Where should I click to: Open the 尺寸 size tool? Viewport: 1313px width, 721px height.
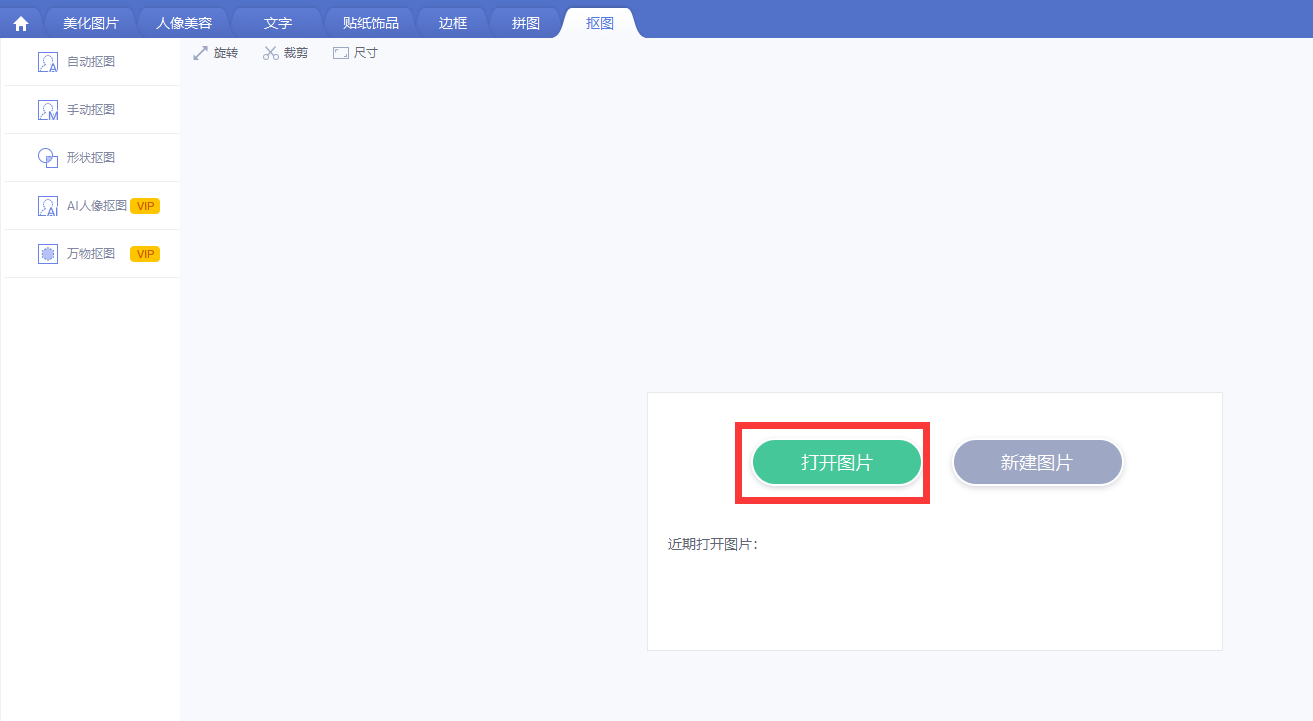[356, 53]
